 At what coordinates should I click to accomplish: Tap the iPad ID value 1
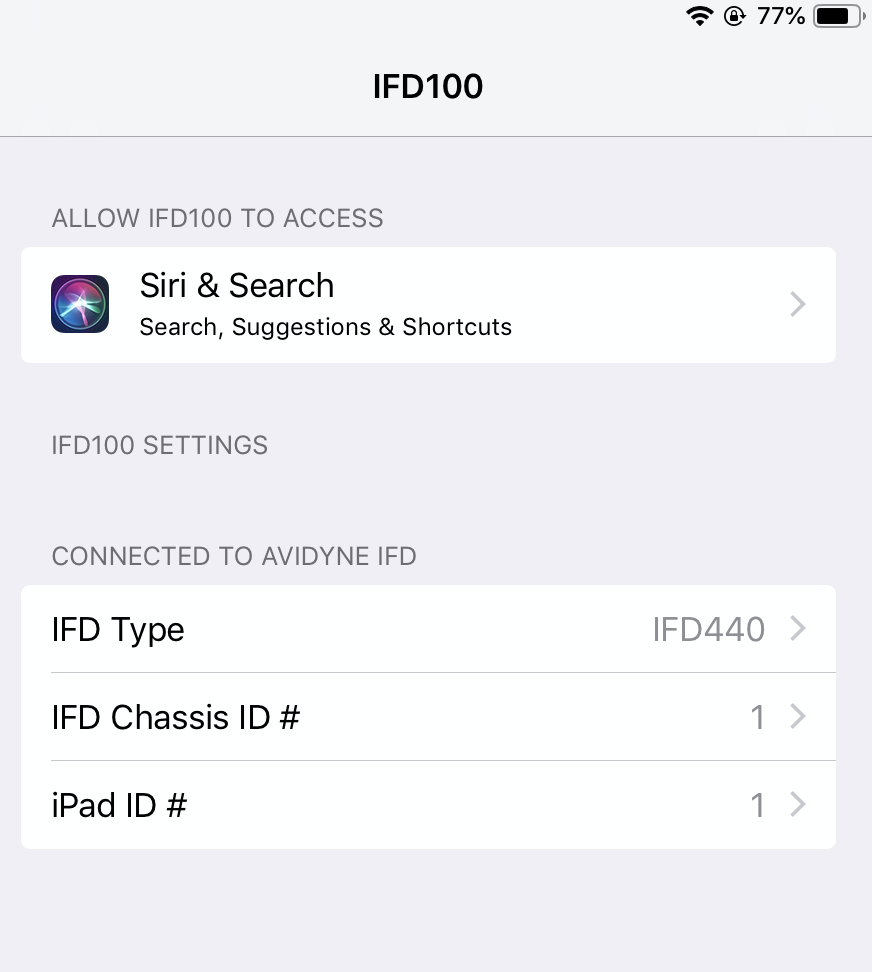[x=757, y=805]
